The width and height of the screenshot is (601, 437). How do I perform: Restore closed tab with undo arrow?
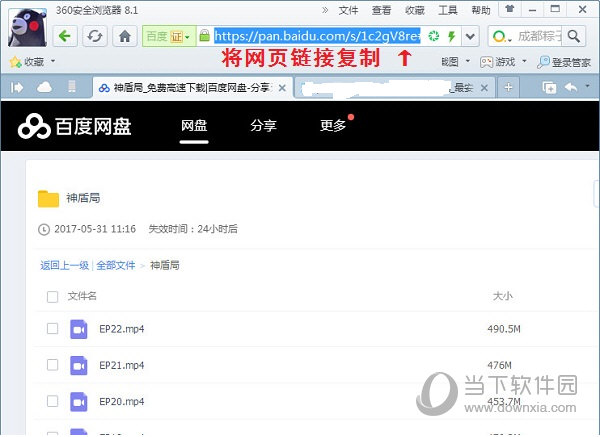pyautogui.click(x=571, y=87)
